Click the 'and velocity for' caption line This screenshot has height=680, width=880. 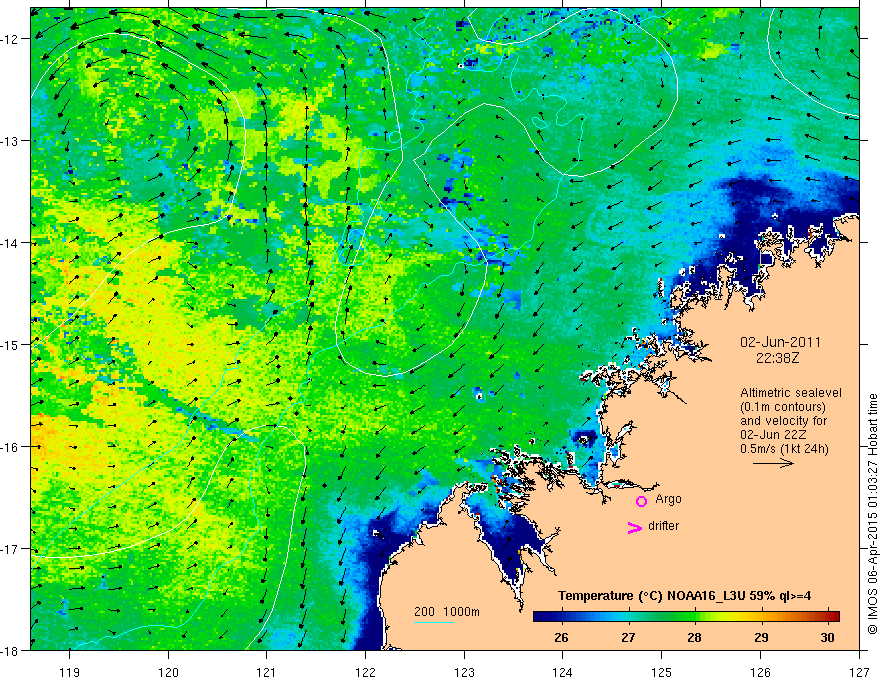pos(783,421)
